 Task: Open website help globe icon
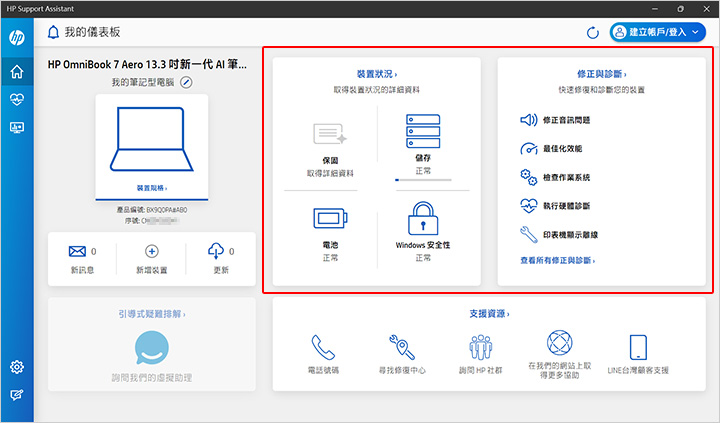(x=559, y=343)
